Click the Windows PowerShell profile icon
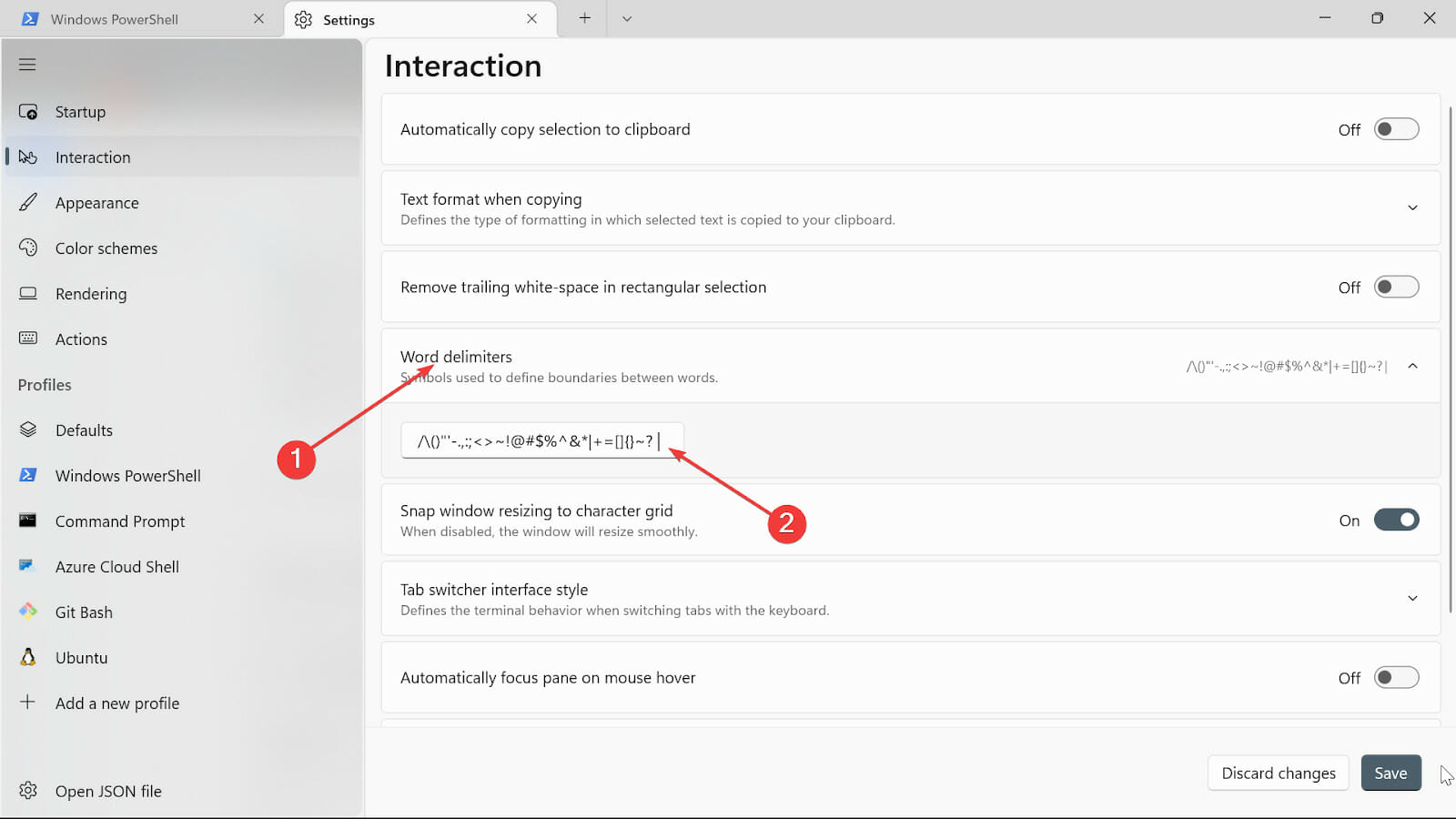Viewport: 1456px width, 819px height. click(x=28, y=475)
